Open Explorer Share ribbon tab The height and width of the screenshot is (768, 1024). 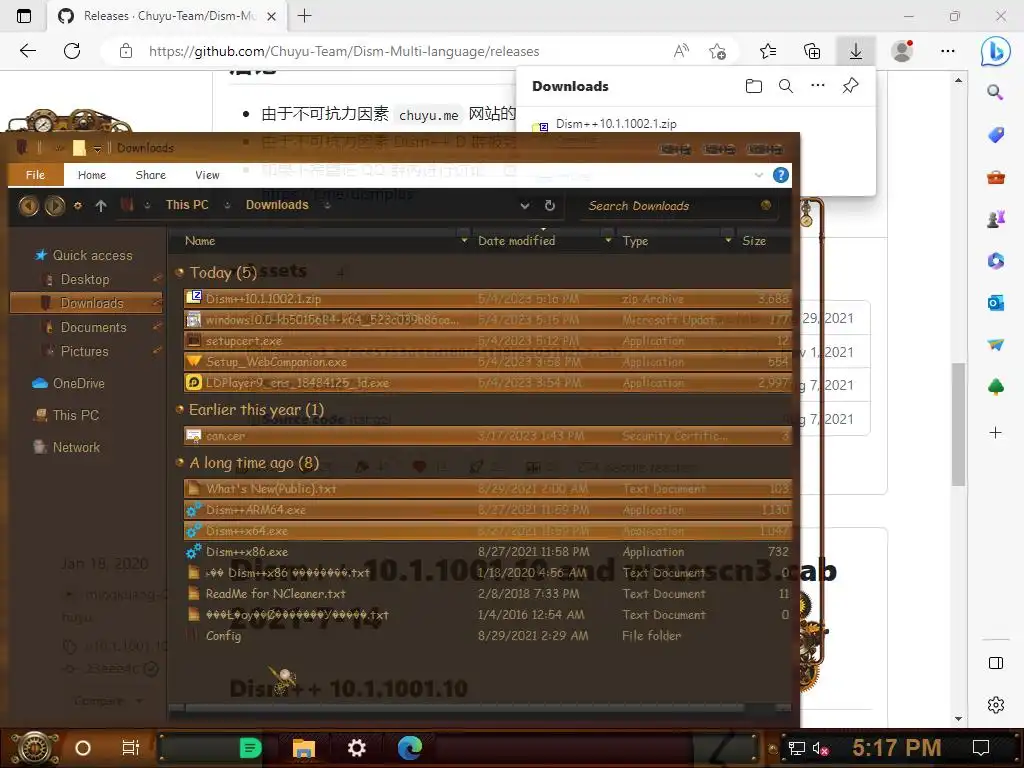tap(150, 175)
